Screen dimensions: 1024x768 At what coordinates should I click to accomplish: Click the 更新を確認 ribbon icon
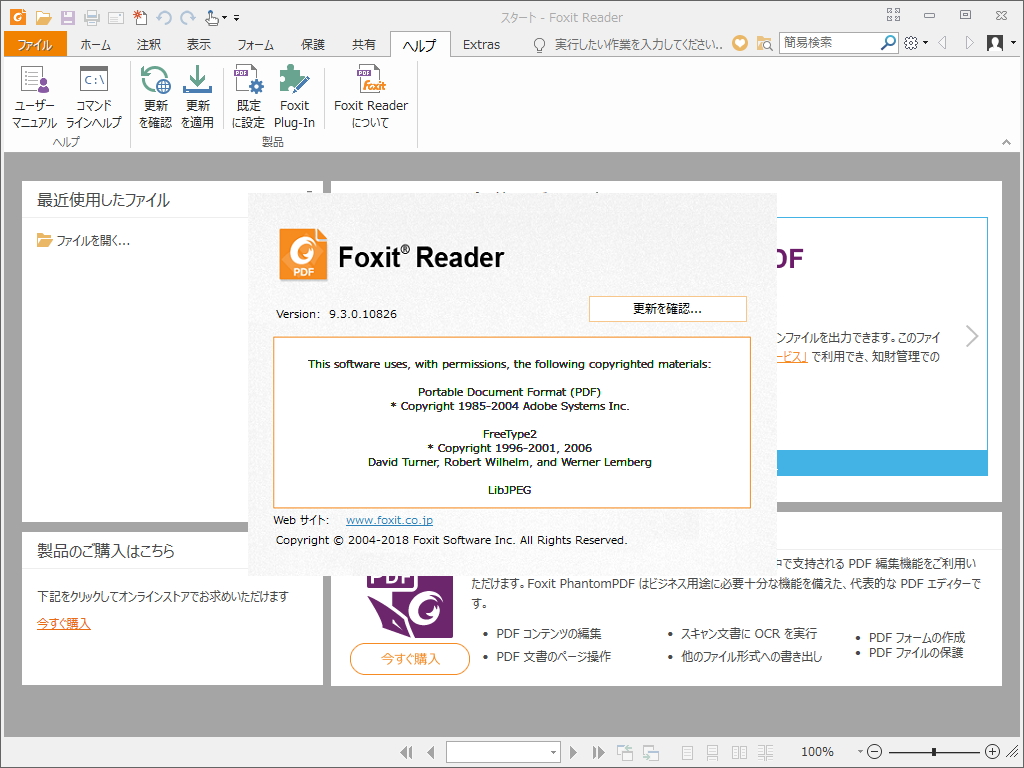click(x=155, y=95)
